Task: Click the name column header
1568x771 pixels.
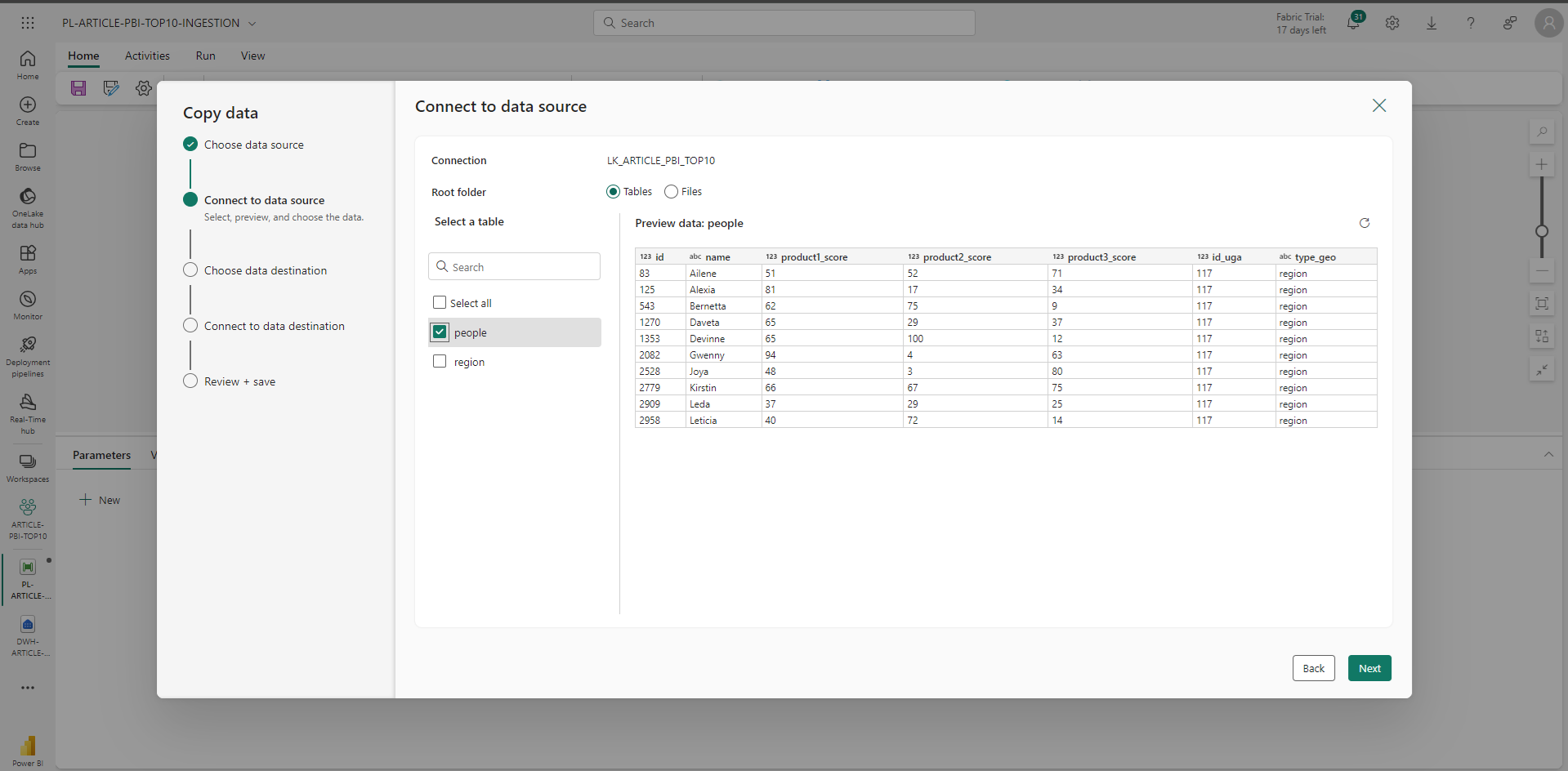Action: [723, 256]
